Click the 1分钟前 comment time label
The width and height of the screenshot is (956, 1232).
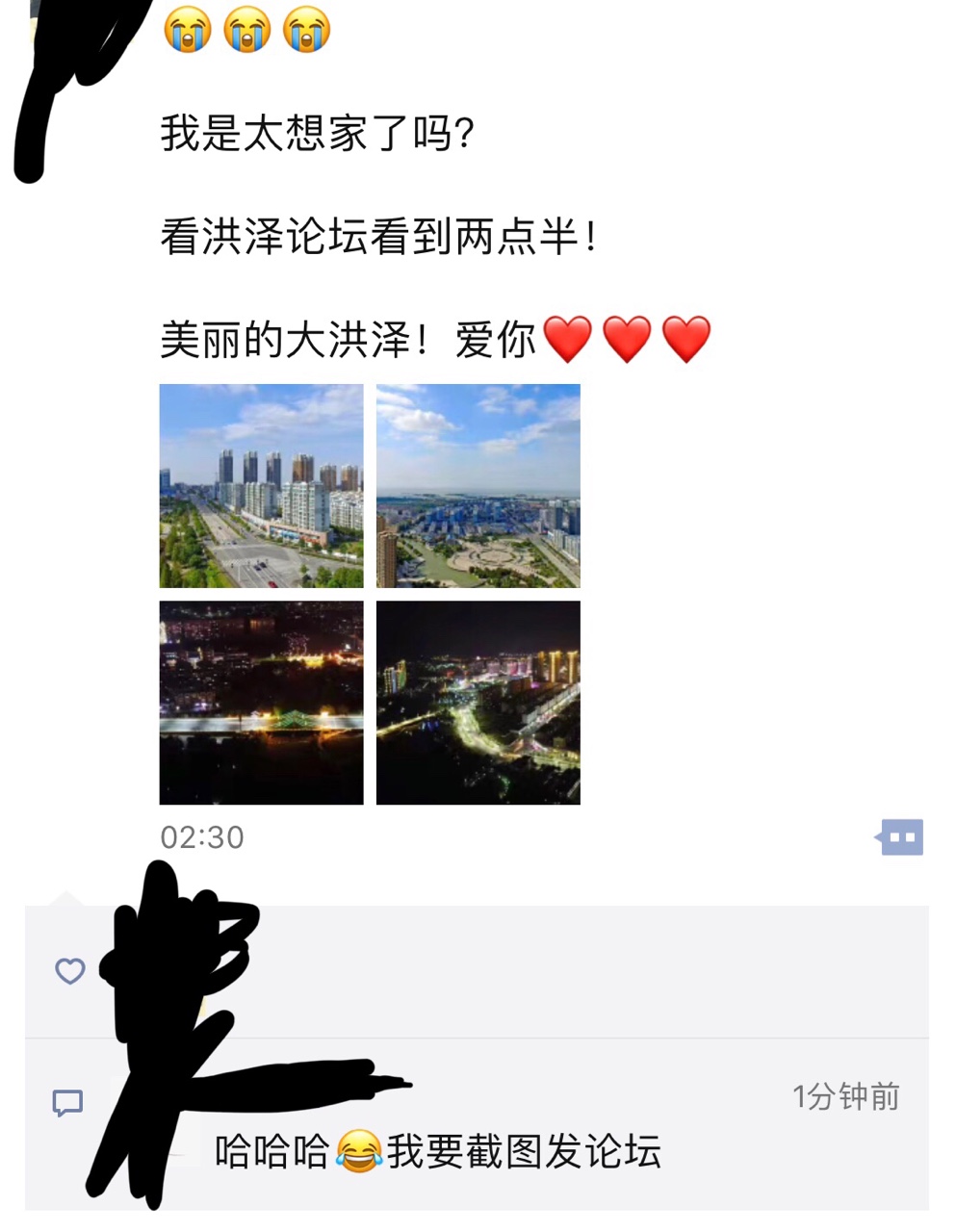click(x=845, y=1096)
